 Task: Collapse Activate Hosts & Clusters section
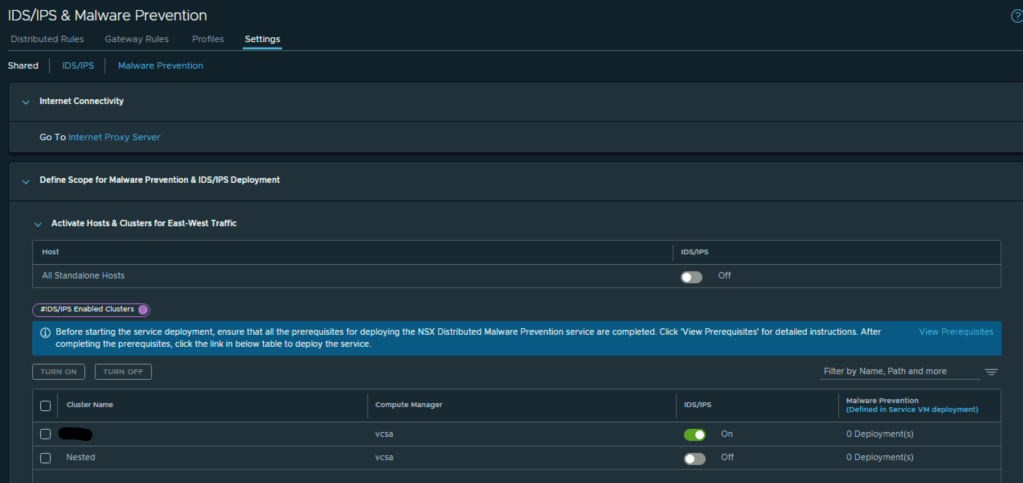[38, 223]
